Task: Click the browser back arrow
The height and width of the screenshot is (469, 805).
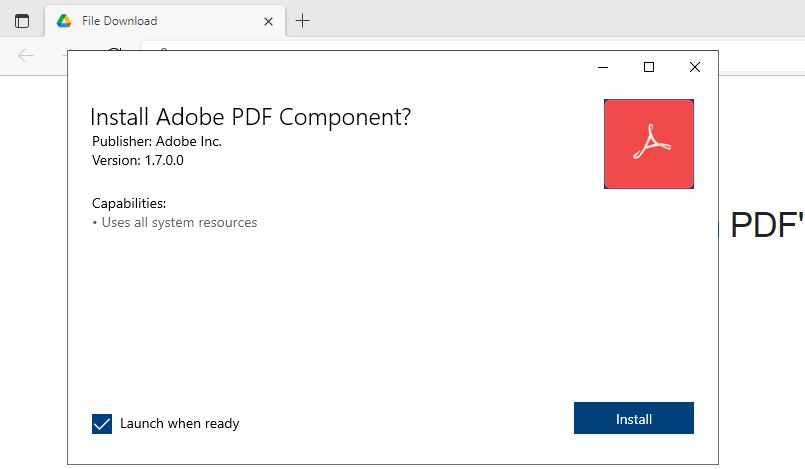Action: pos(26,55)
